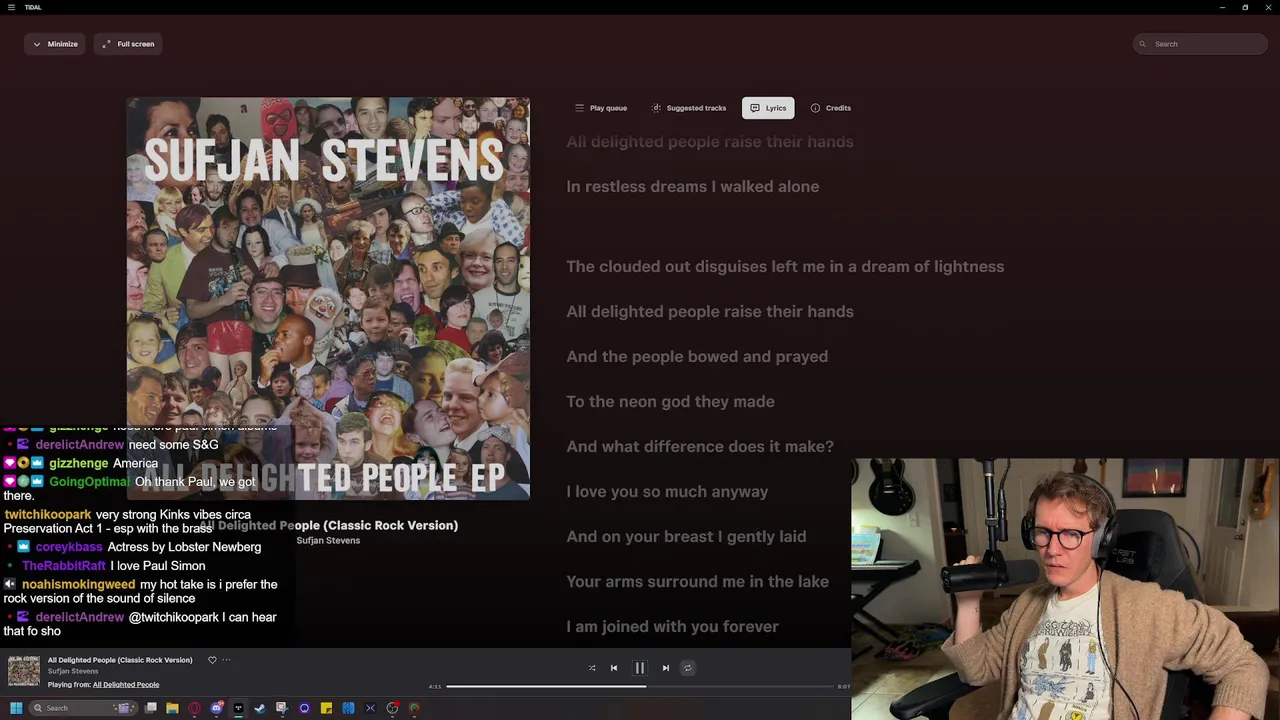The height and width of the screenshot is (720, 1280).
Task: Open Sufjan Stevens artist in player bar
Action: pyautogui.click(x=73, y=671)
